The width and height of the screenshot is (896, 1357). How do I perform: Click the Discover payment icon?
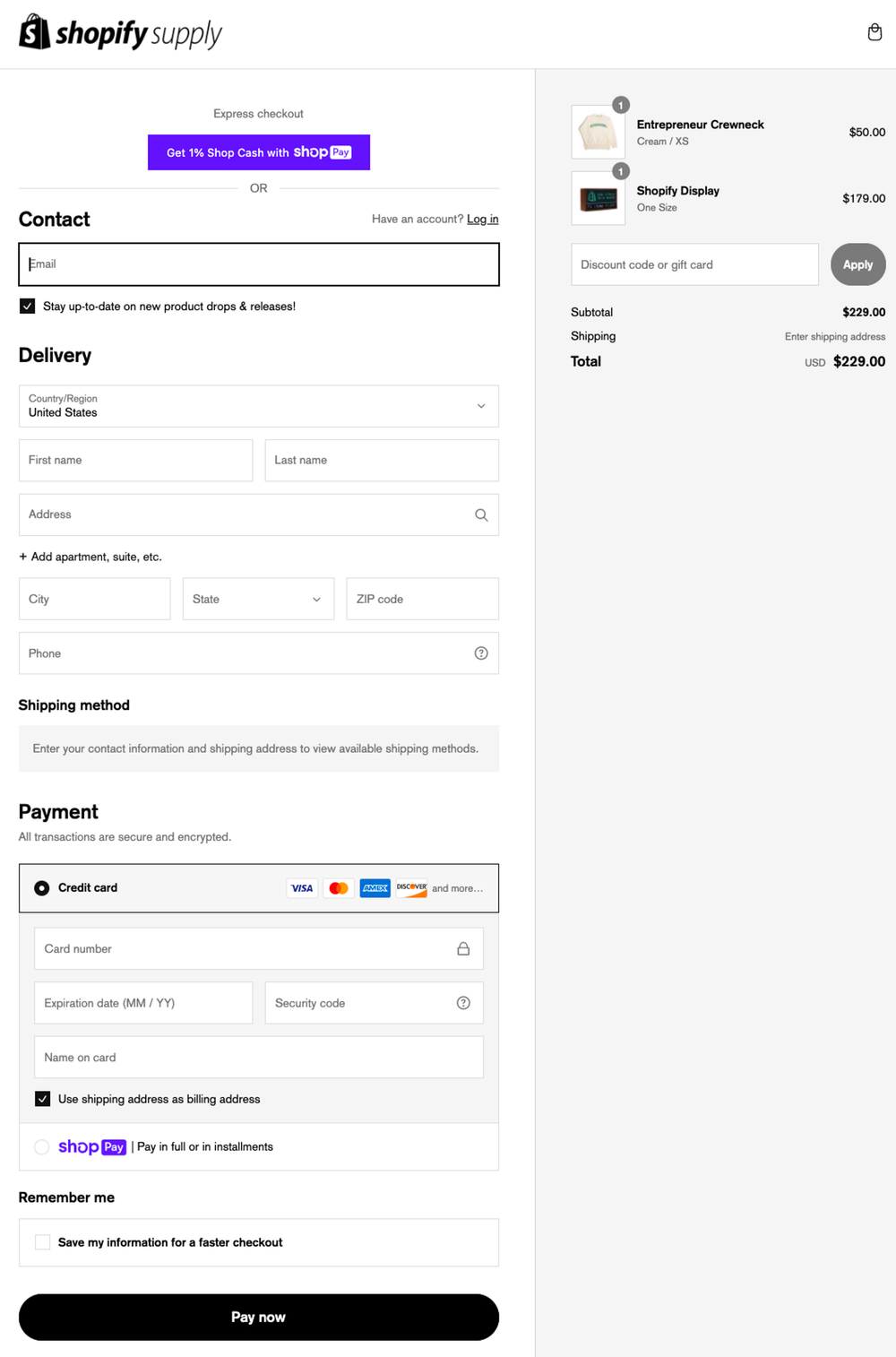[x=411, y=888]
